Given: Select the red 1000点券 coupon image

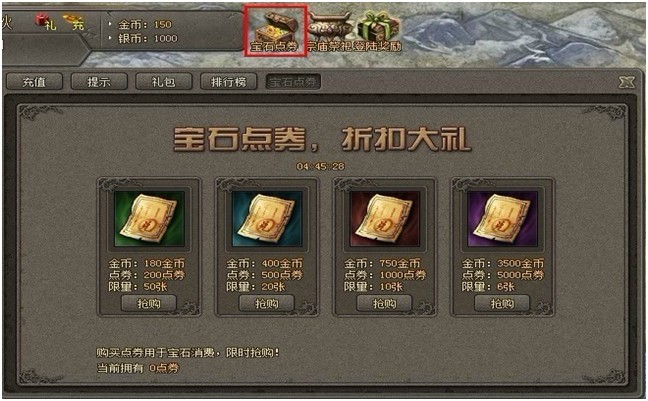Looking at the screenshot, I should click(x=385, y=219).
